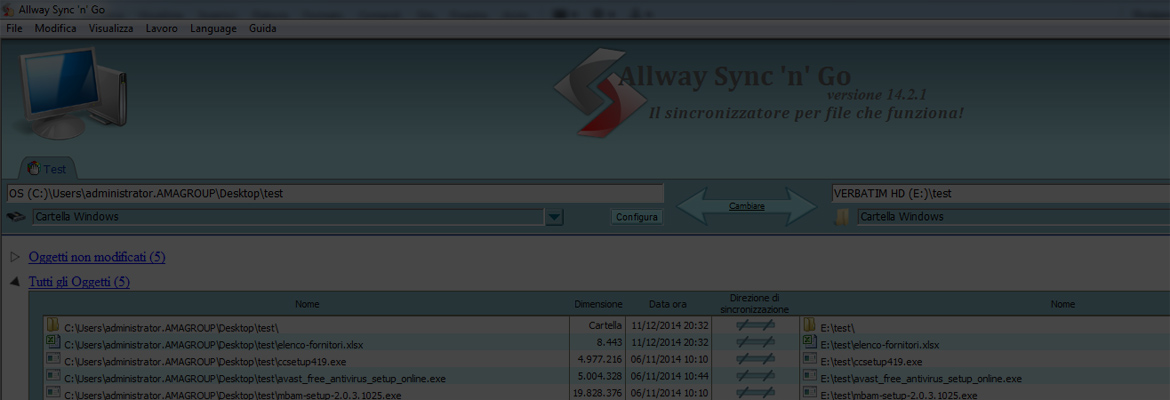Image resolution: width=1170 pixels, height=400 pixels.
Task: Click the size value 19.828.376
Action: point(597,394)
